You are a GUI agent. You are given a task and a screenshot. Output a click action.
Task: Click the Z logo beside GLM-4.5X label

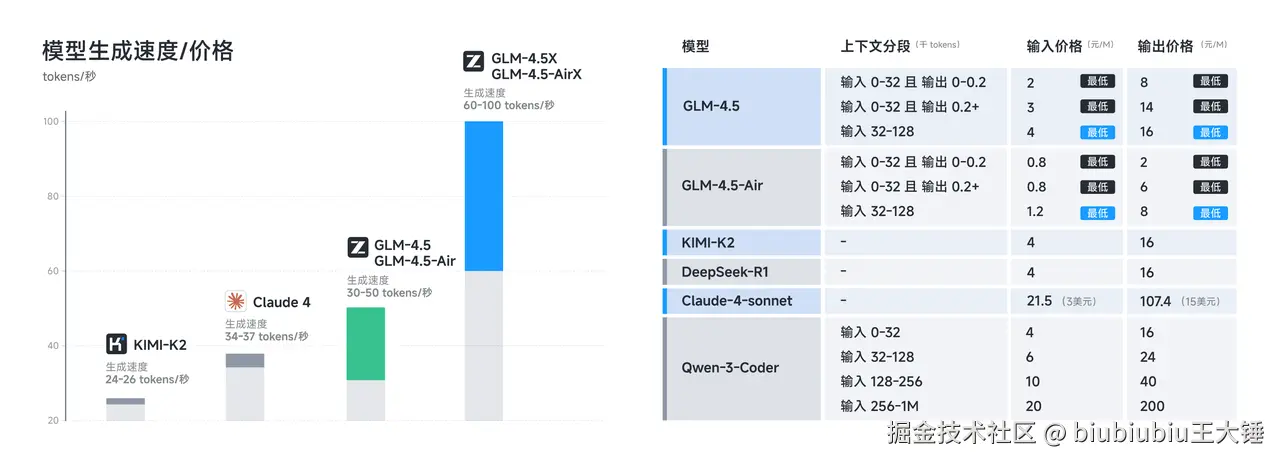click(474, 62)
